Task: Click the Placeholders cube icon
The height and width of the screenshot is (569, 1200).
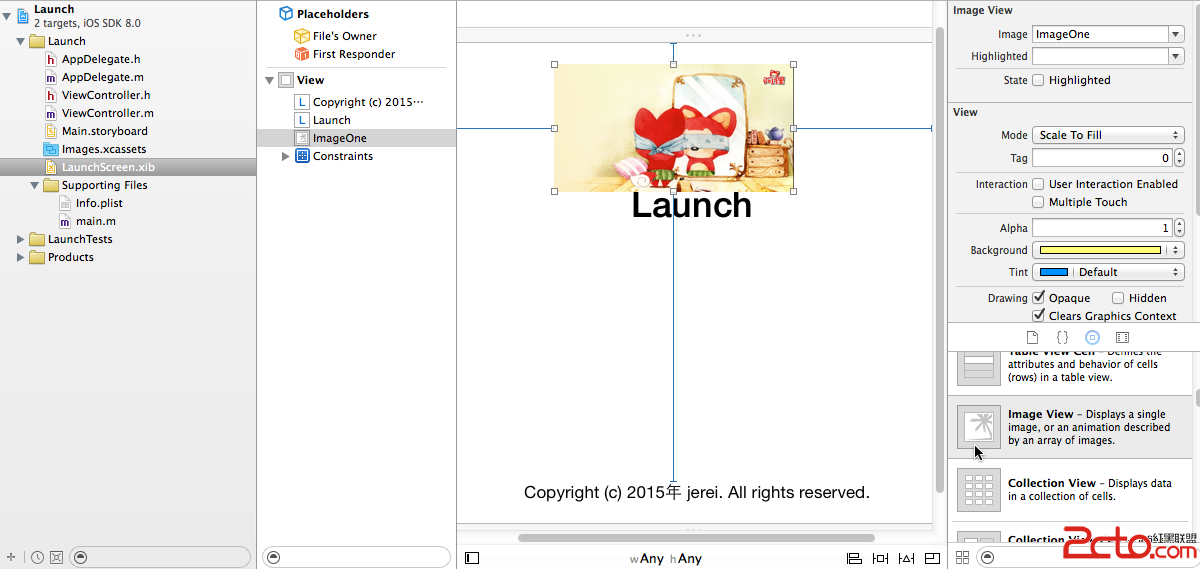Action: point(286,14)
